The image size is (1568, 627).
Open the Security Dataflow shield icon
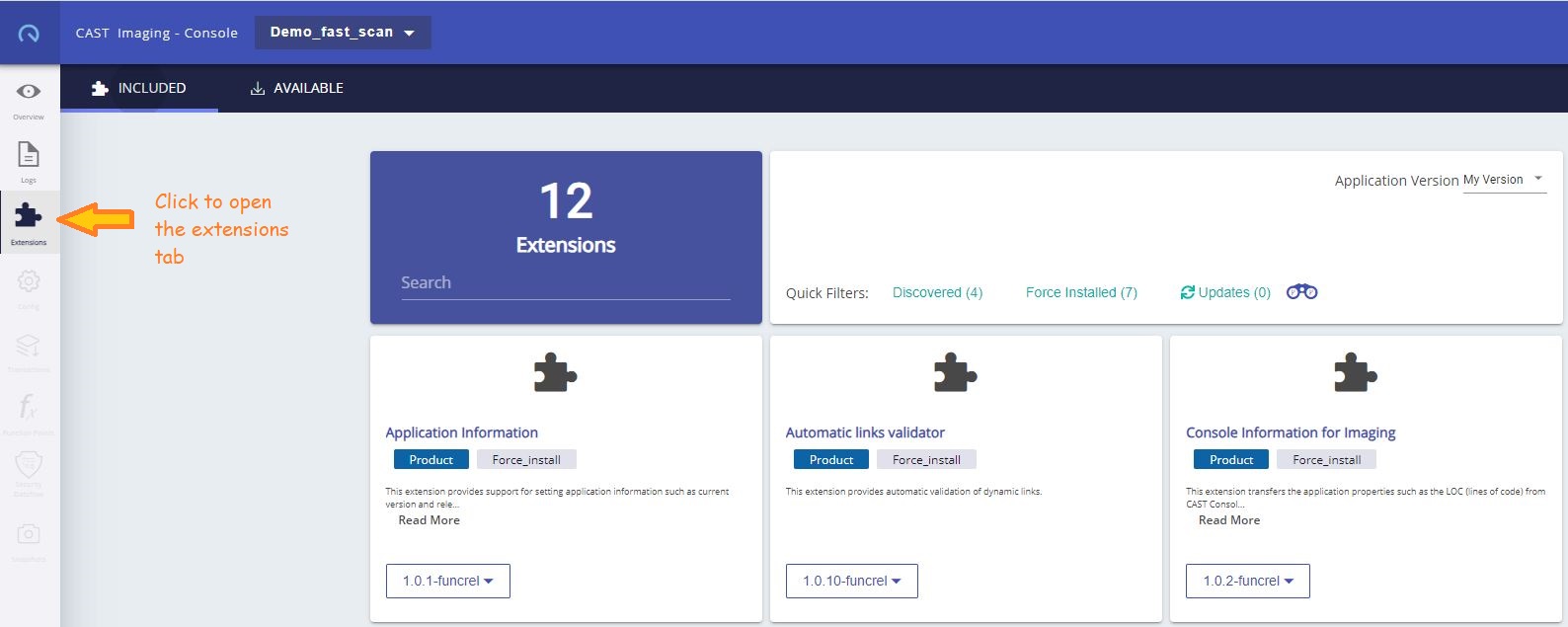click(x=29, y=464)
